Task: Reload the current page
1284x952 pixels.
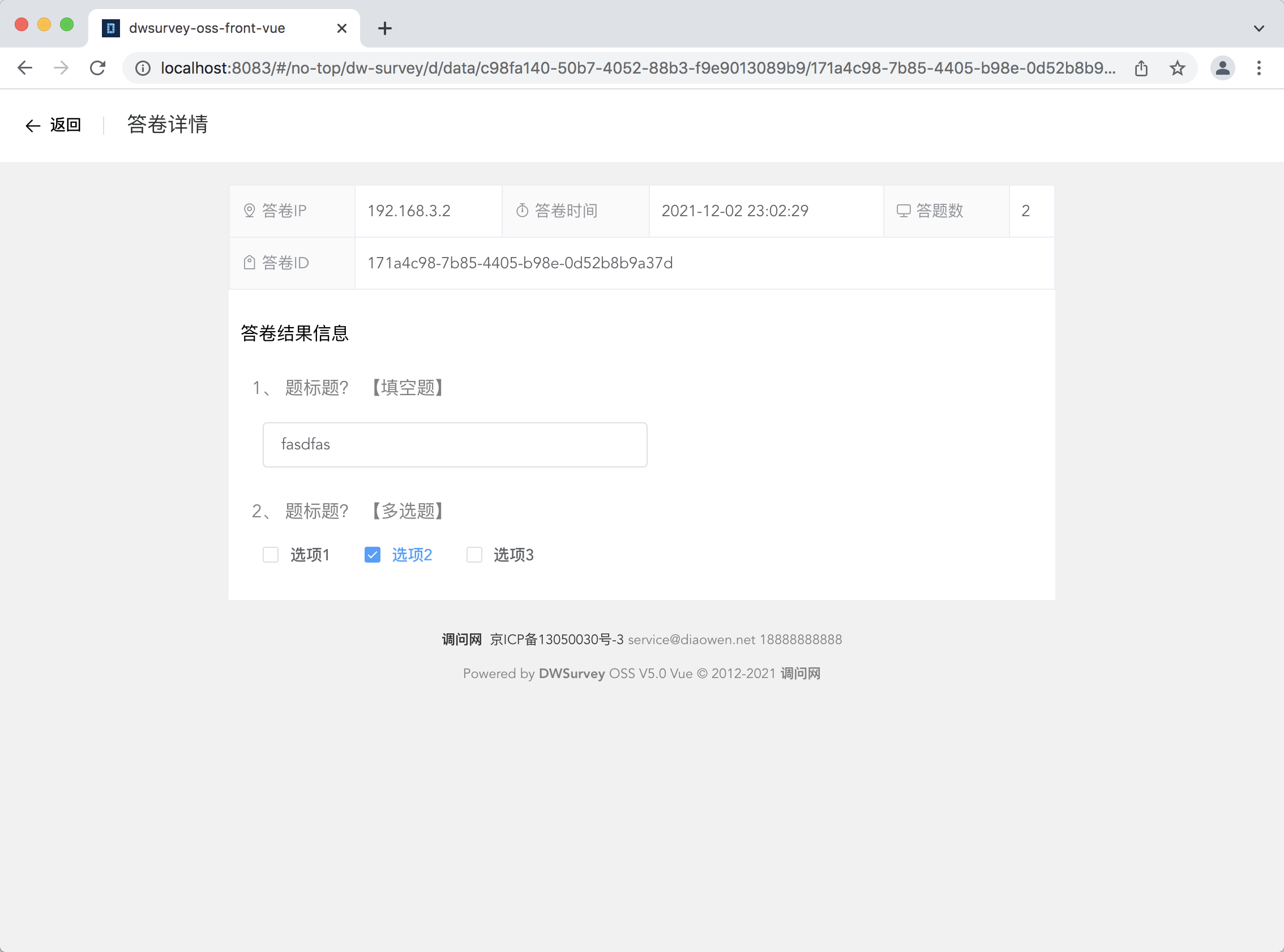Action: pyautogui.click(x=98, y=68)
